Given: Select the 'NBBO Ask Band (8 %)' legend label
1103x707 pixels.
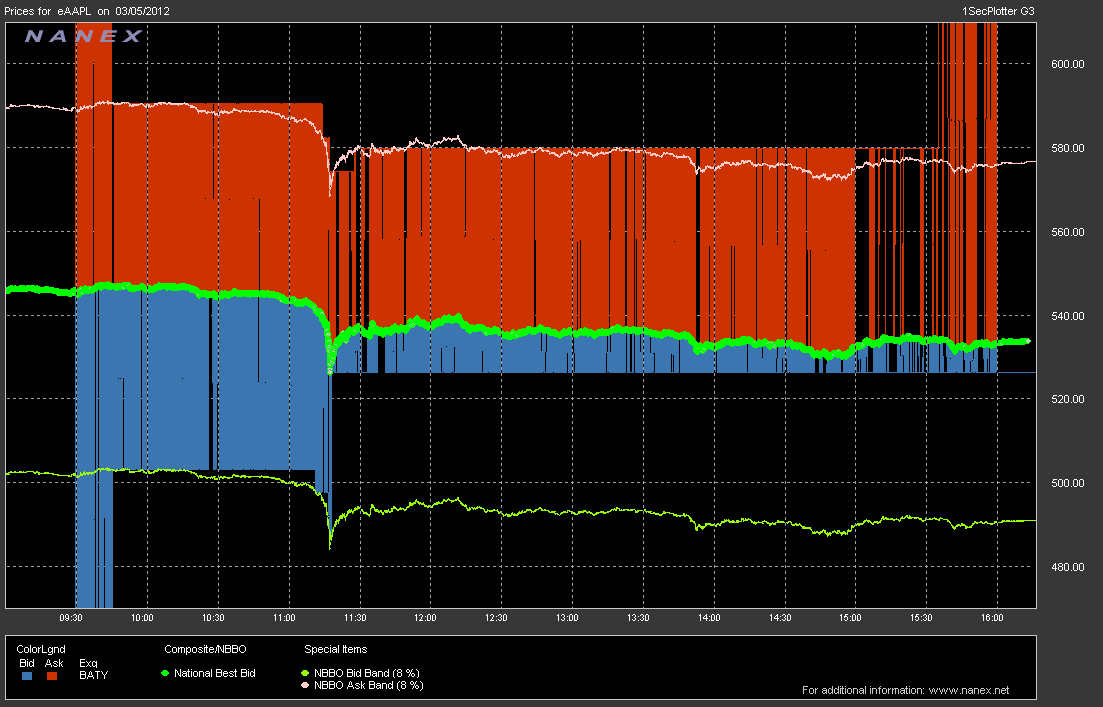Looking at the screenshot, I should point(369,685).
